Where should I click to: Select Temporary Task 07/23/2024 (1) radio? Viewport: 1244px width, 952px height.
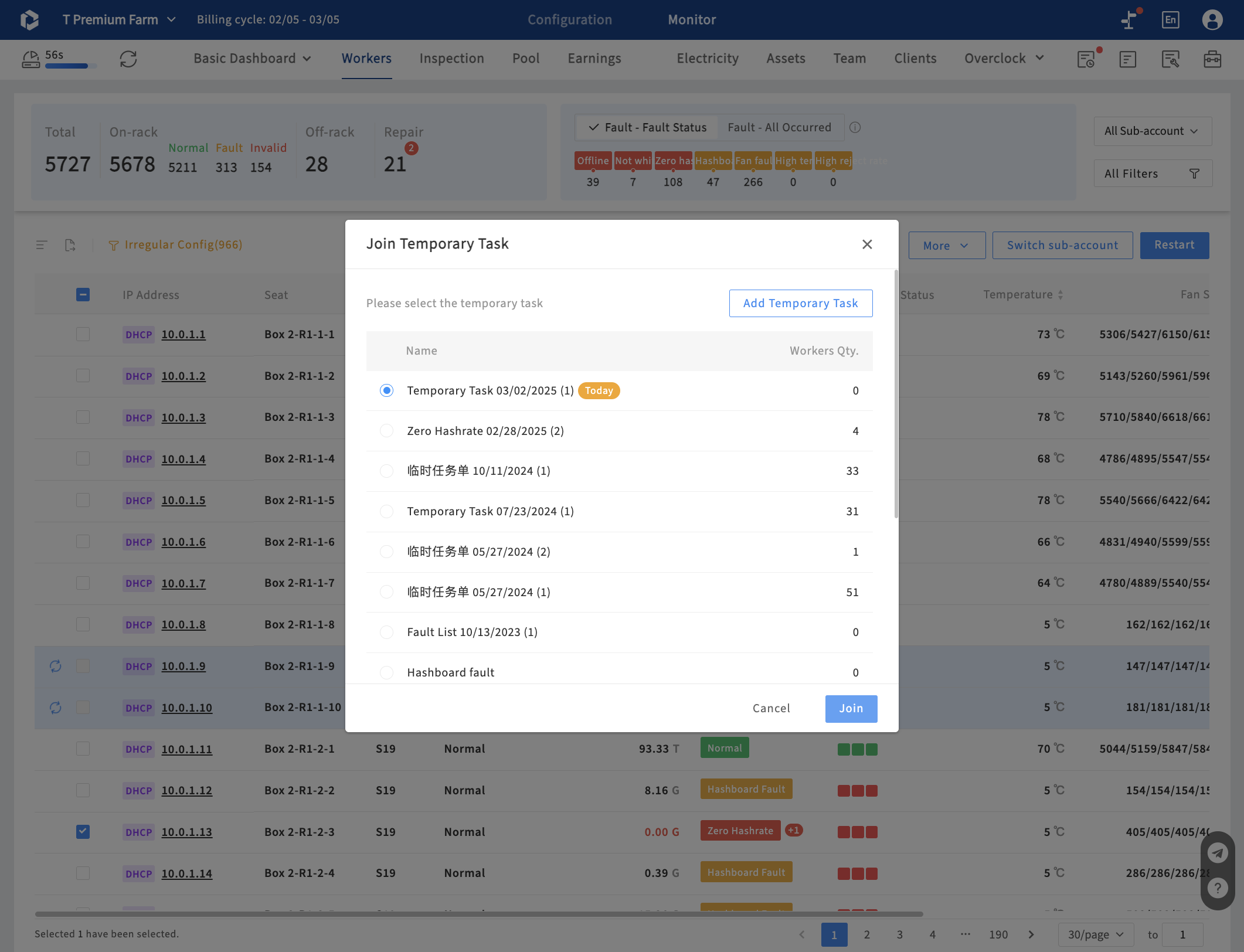386,511
